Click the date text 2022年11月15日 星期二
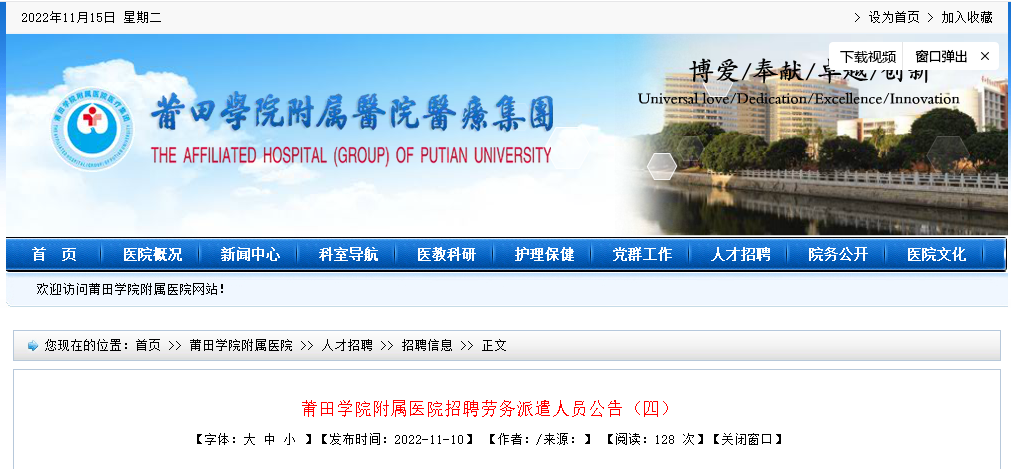1011x469 pixels. 91,18
